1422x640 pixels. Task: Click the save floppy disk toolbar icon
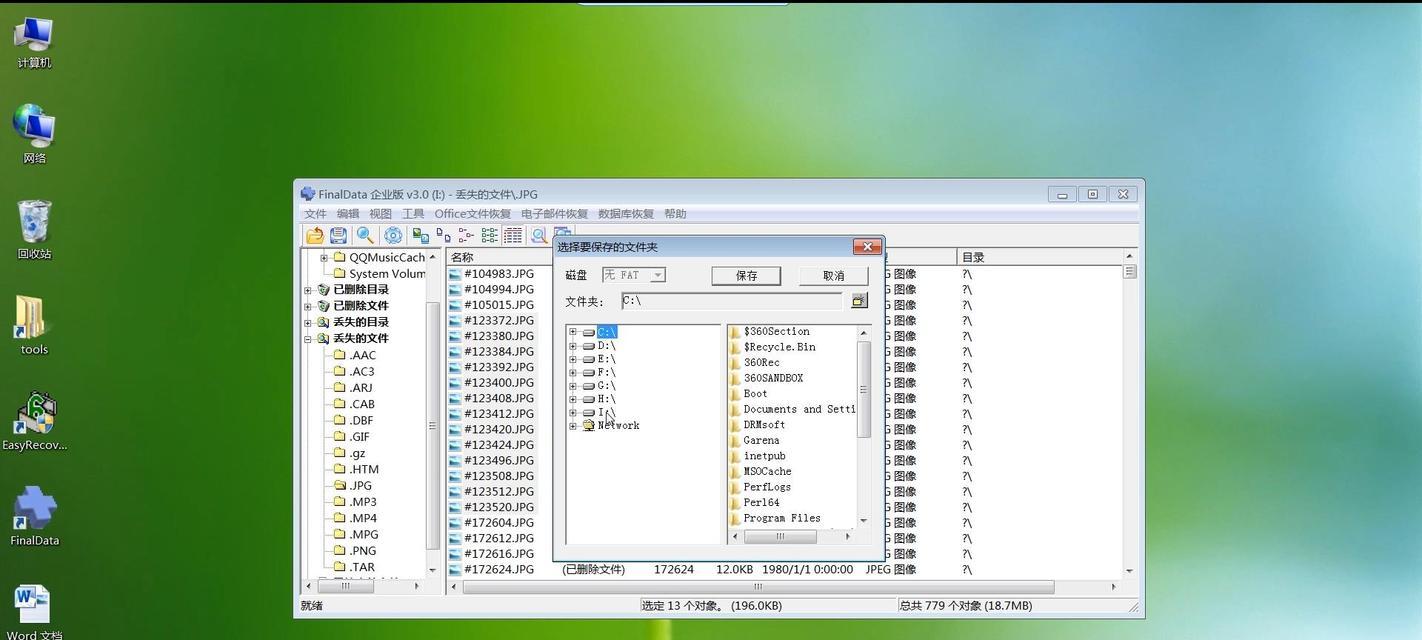[339, 235]
